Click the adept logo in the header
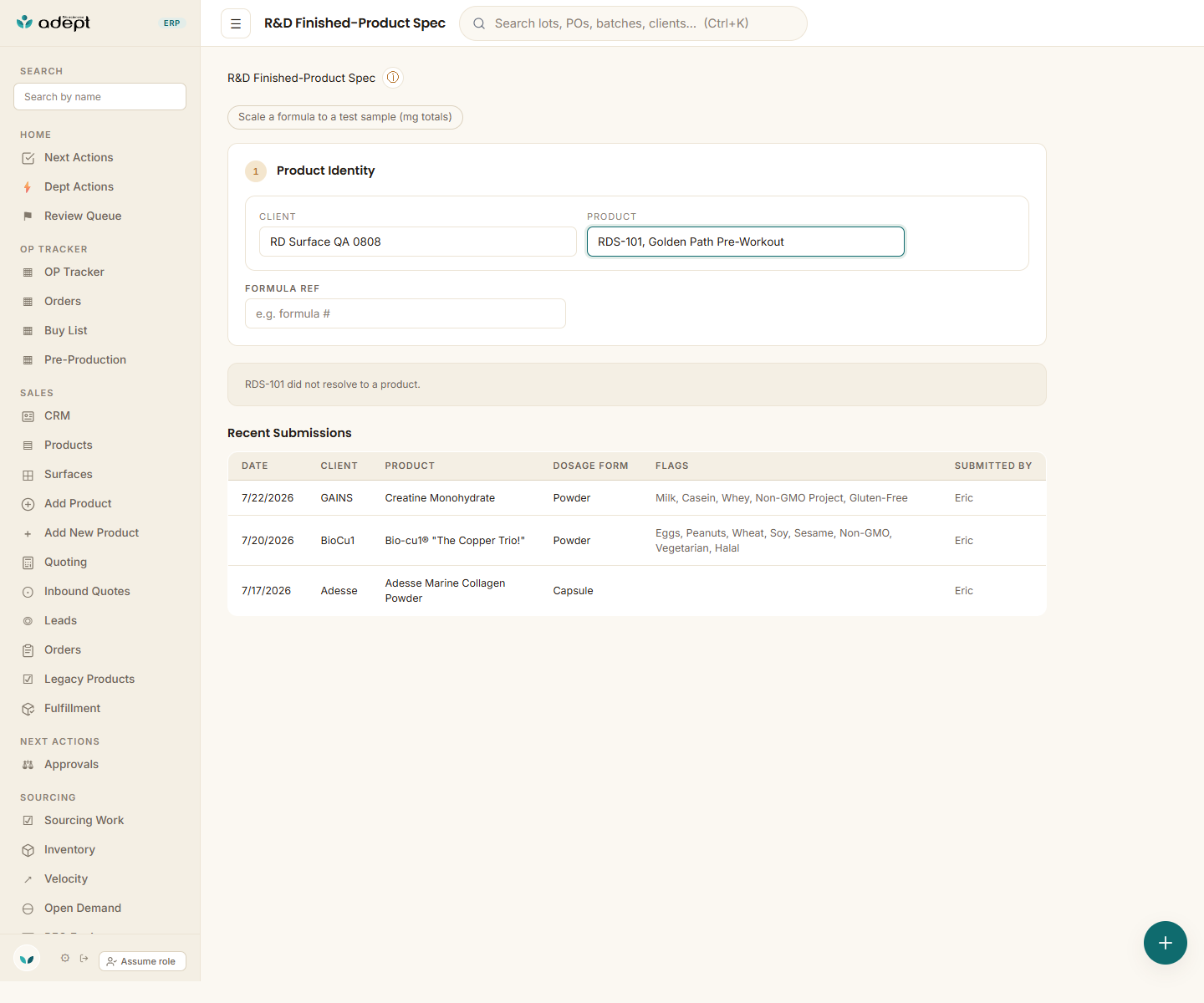The width and height of the screenshot is (1204, 1003). point(54,23)
